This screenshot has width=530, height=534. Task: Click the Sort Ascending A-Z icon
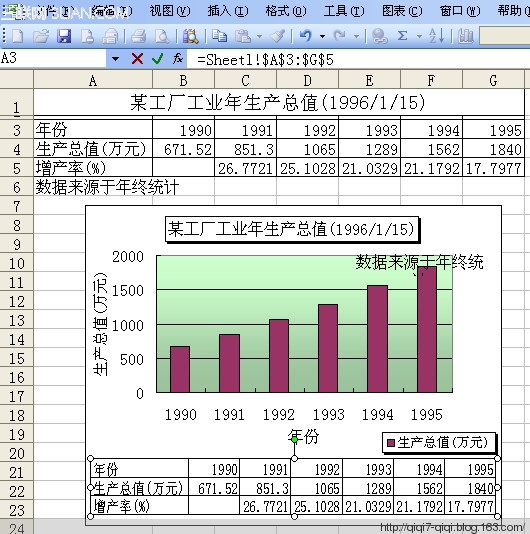click(x=437, y=36)
